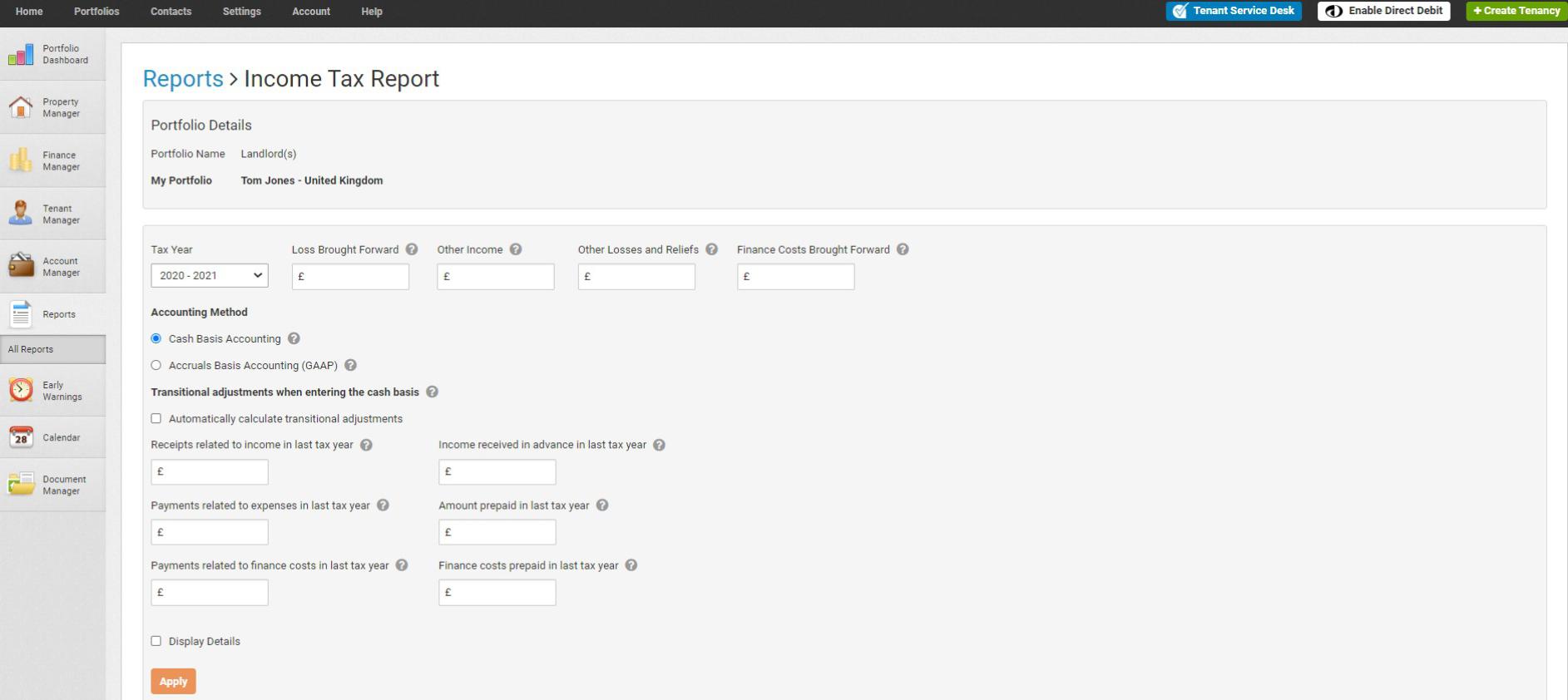Open the Portfolio Dashboard bar chart icon
1568x700 pixels.
coord(21,55)
